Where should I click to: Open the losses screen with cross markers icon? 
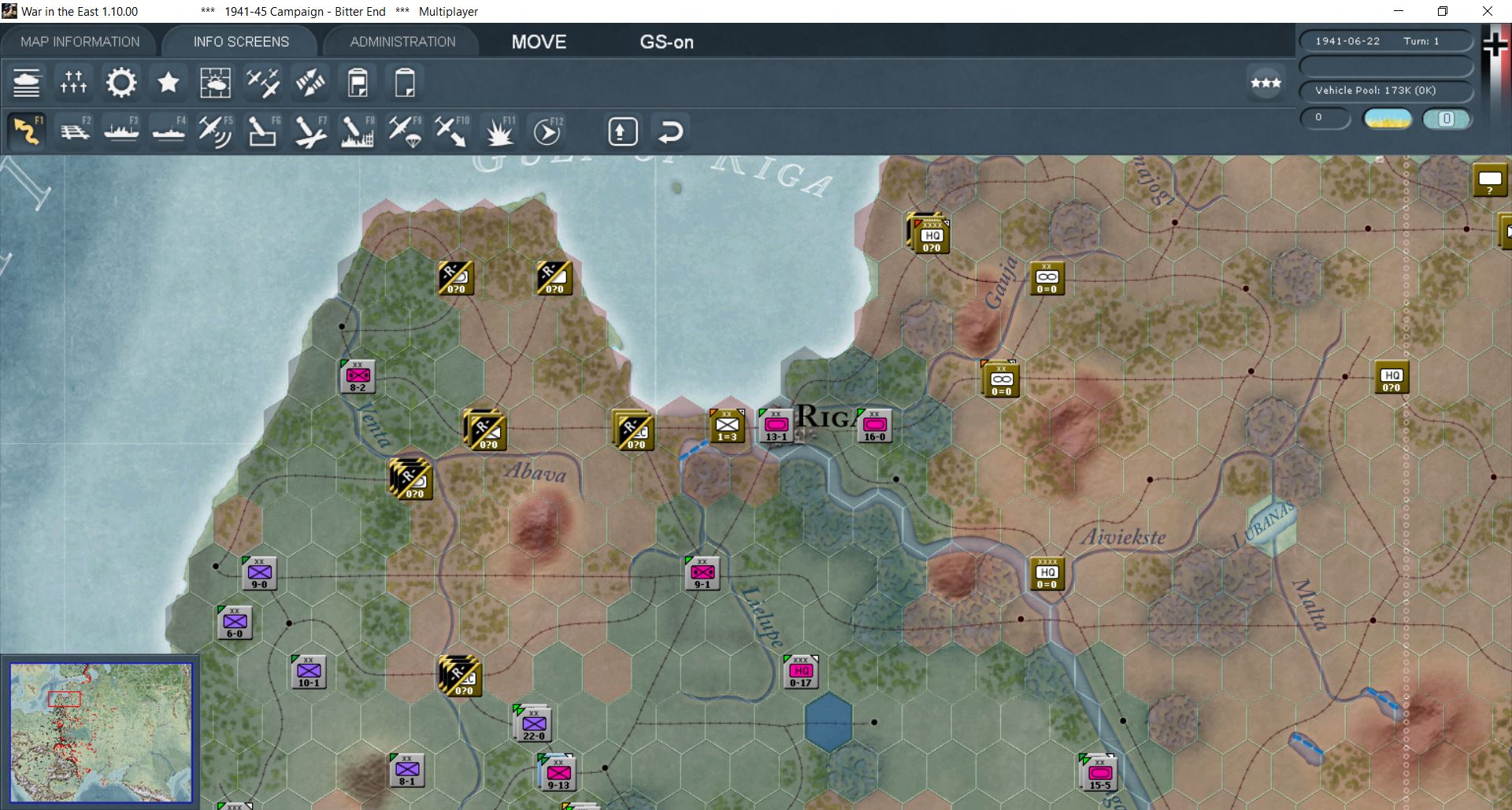pyautogui.click(x=73, y=83)
